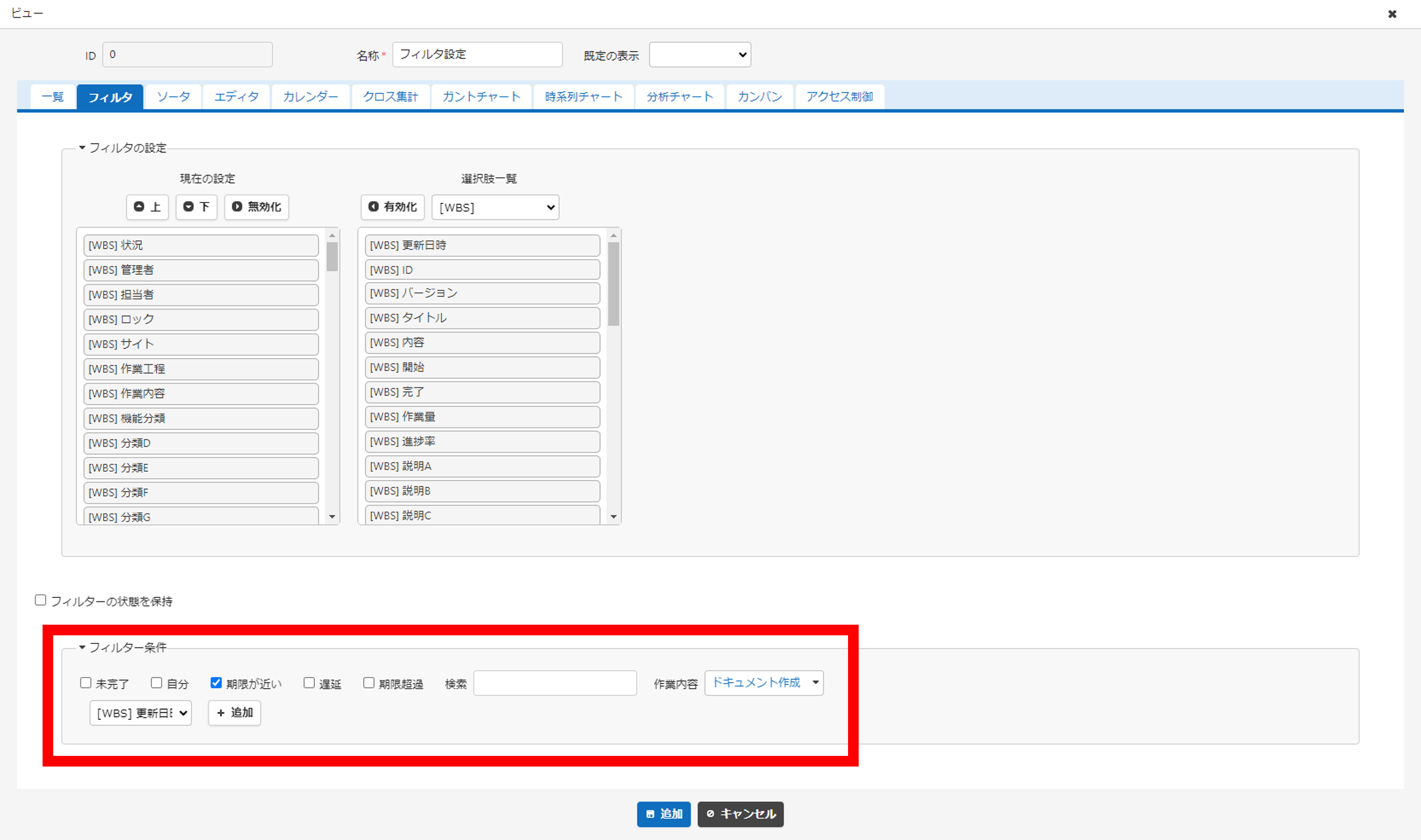Check the 自分 checkbox
This screenshot has width=1421, height=840.
[x=156, y=682]
